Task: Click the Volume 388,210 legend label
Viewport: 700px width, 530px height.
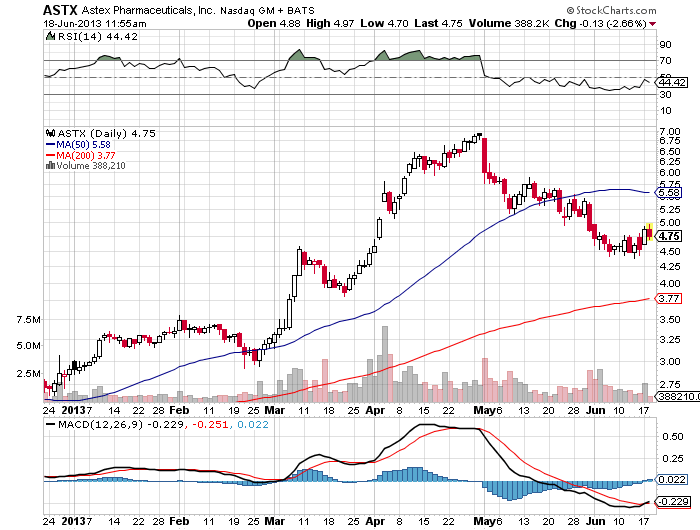Action: [x=91, y=166]
